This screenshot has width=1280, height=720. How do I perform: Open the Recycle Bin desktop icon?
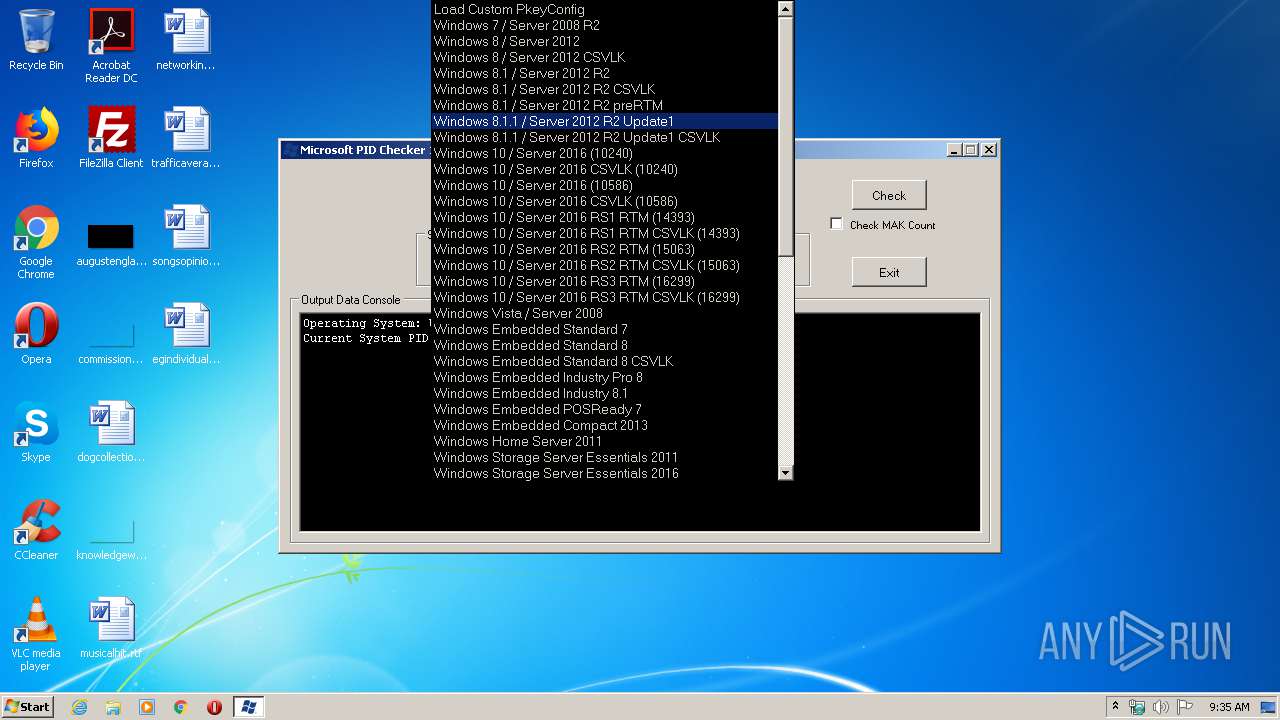pos(36,40)
